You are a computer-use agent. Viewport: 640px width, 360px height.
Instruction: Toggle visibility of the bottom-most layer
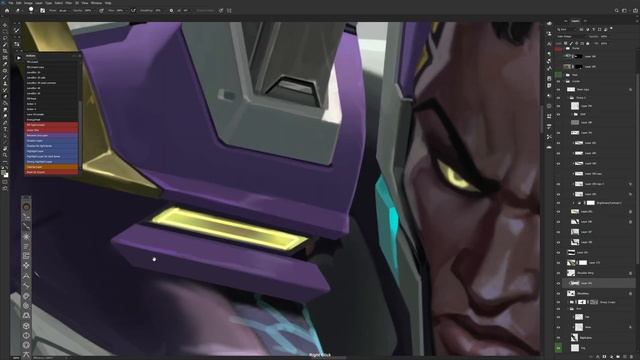pyautogui.click(x=558, y=348)
